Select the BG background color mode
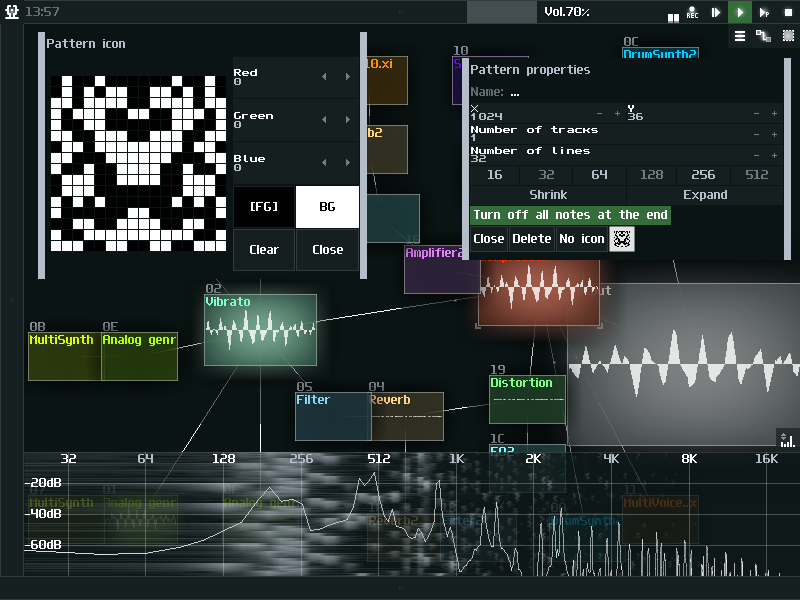Viewport: 800px width, 600px height. (327, 207)
